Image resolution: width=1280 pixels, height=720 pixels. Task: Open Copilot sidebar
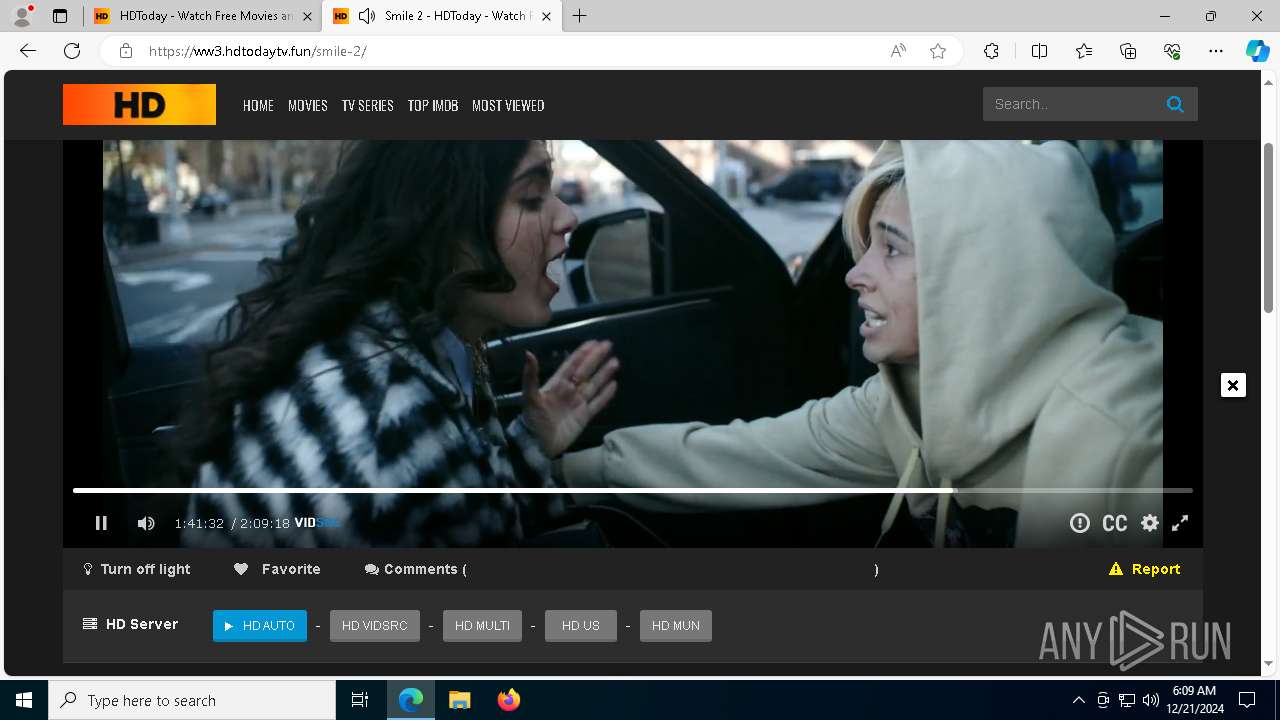[1257, 51]
